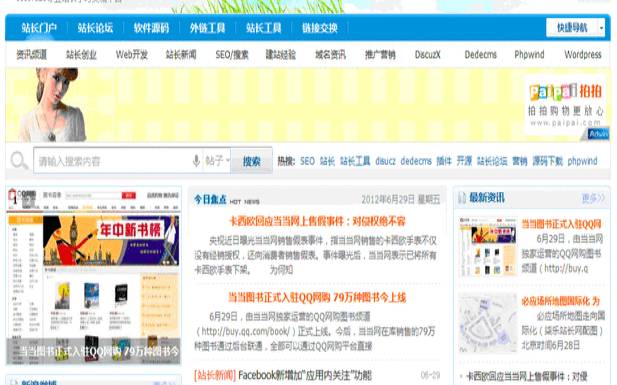Select hot search term 站长论坛
Viewport: 617px width, 385px height.
point(492,161)
